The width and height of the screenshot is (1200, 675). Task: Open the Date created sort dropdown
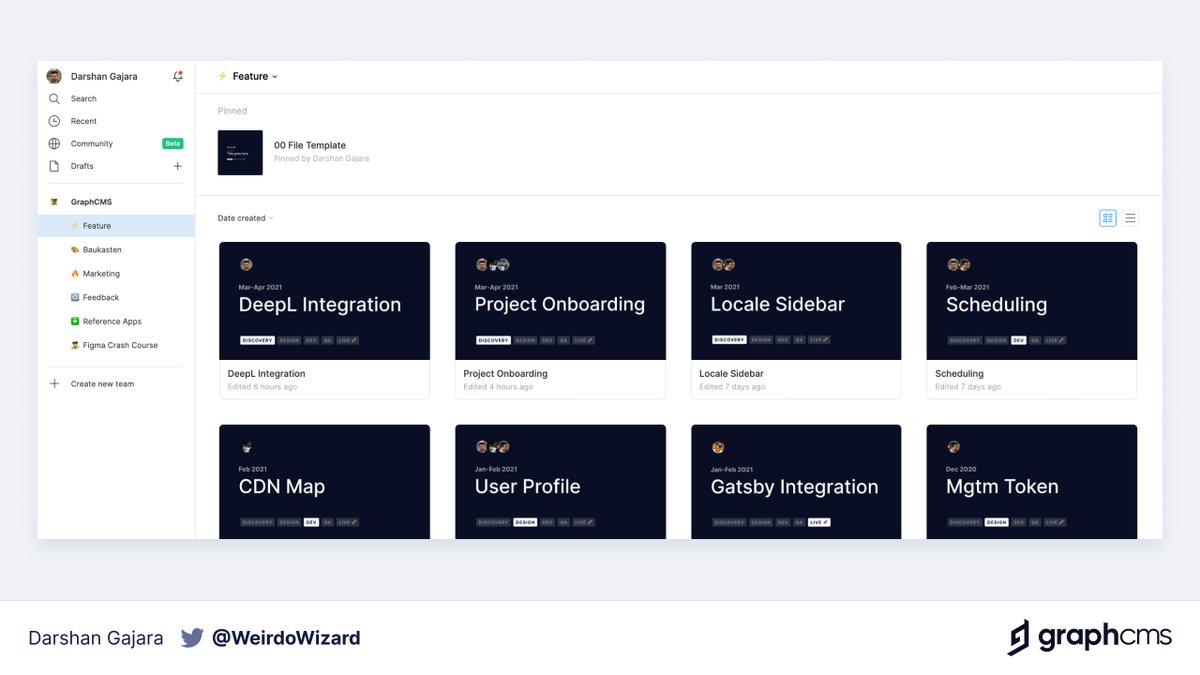point(245,218)
